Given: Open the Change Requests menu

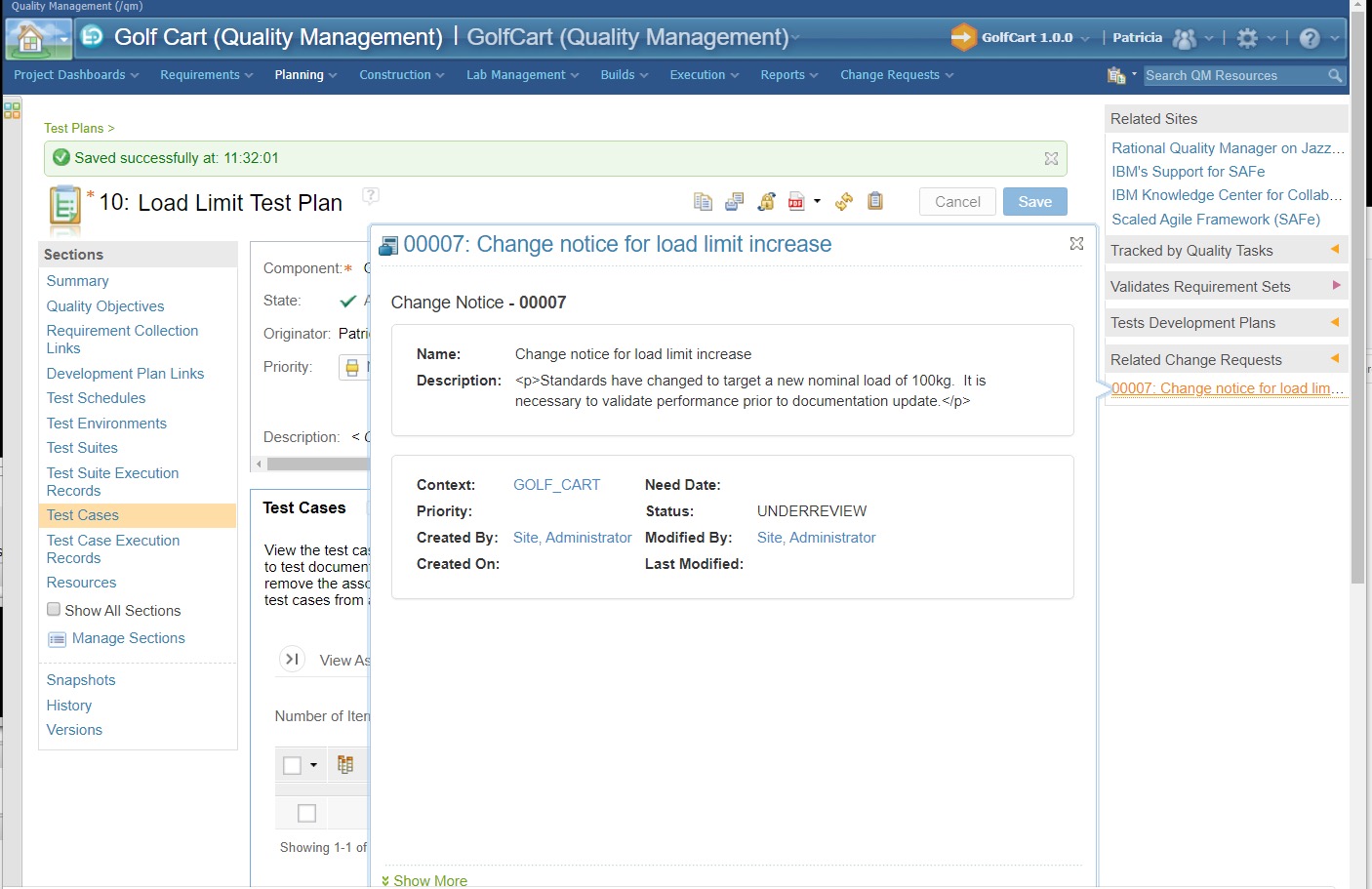Looking at the screenshot, I should click(x=897, y=75).
